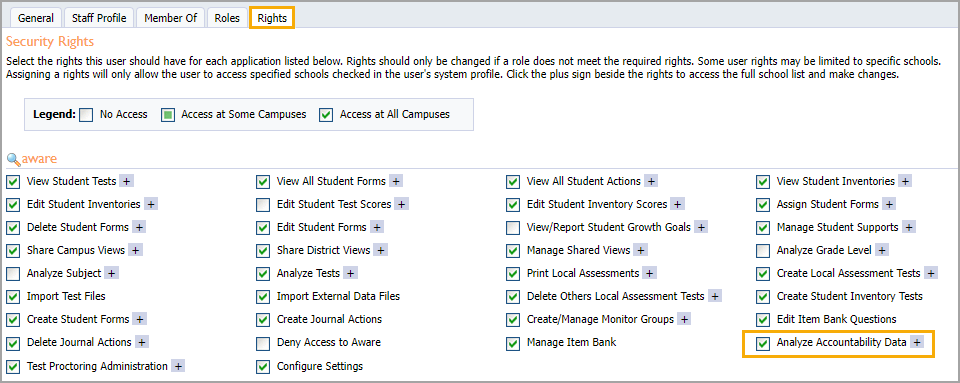
Task: Uncheck Create Journal Actions checkbox
Action: coord(263,319)
